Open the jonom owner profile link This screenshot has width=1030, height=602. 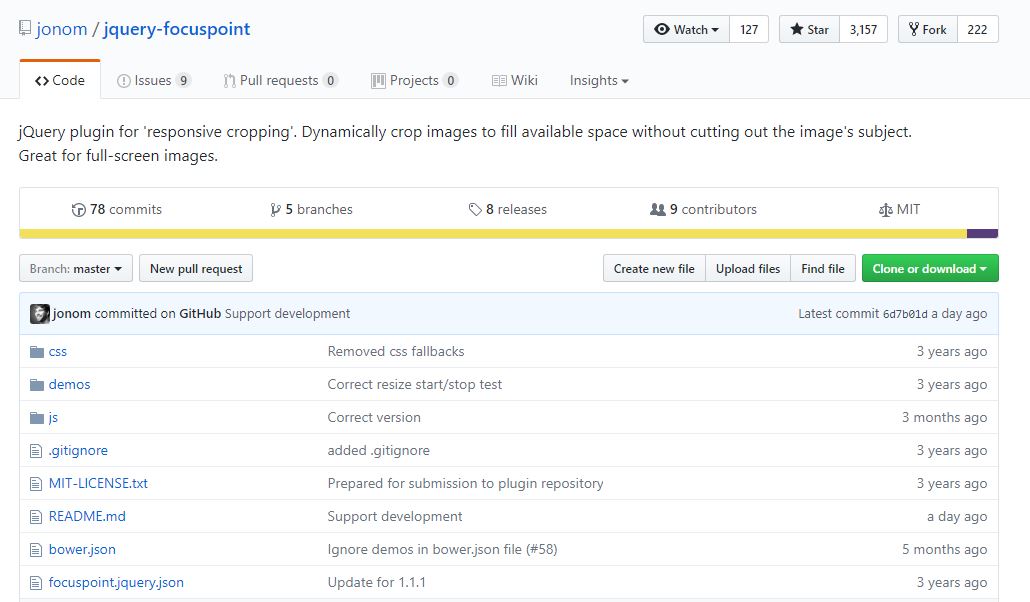pyautogui.click(x=62, y=29)
